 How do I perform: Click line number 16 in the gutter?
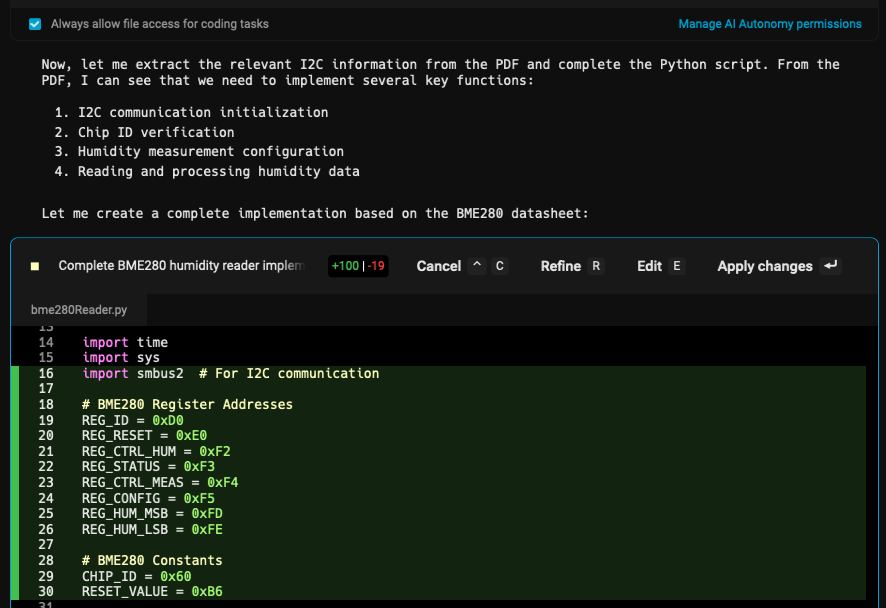[x=47, y=372]
